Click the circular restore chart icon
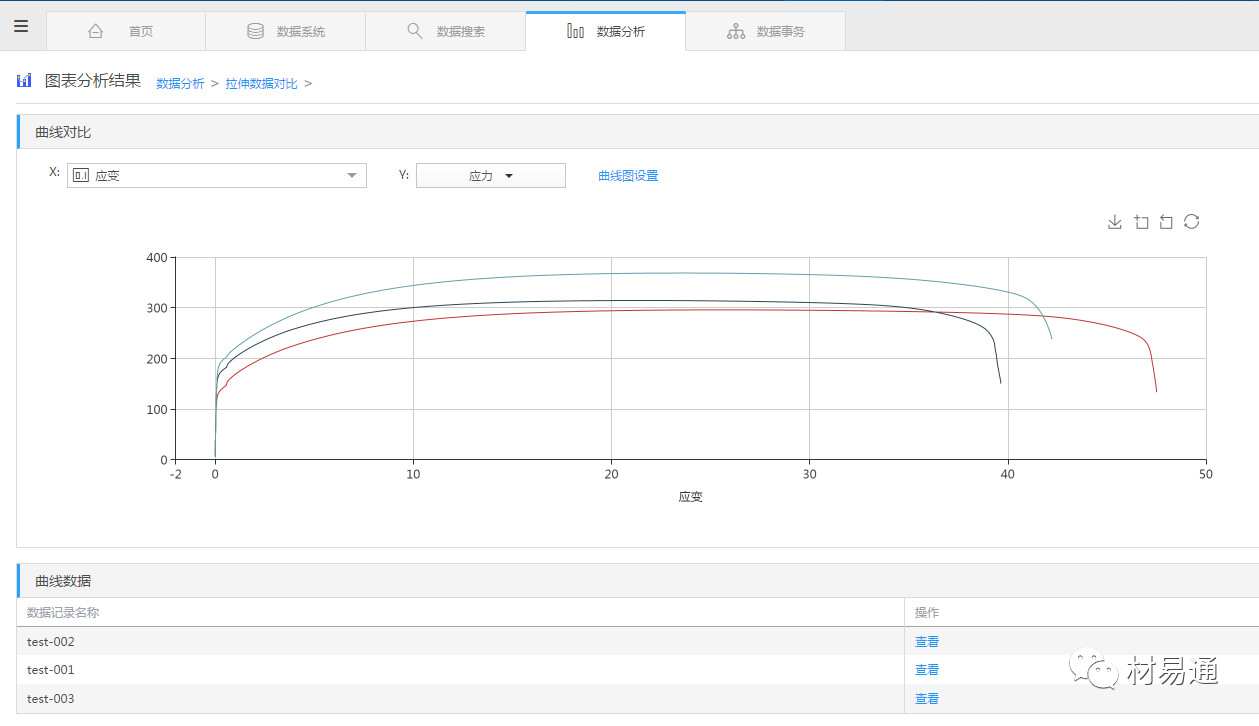The width and height of the screenshot is (1259, 726). (x=1191, y=222)
